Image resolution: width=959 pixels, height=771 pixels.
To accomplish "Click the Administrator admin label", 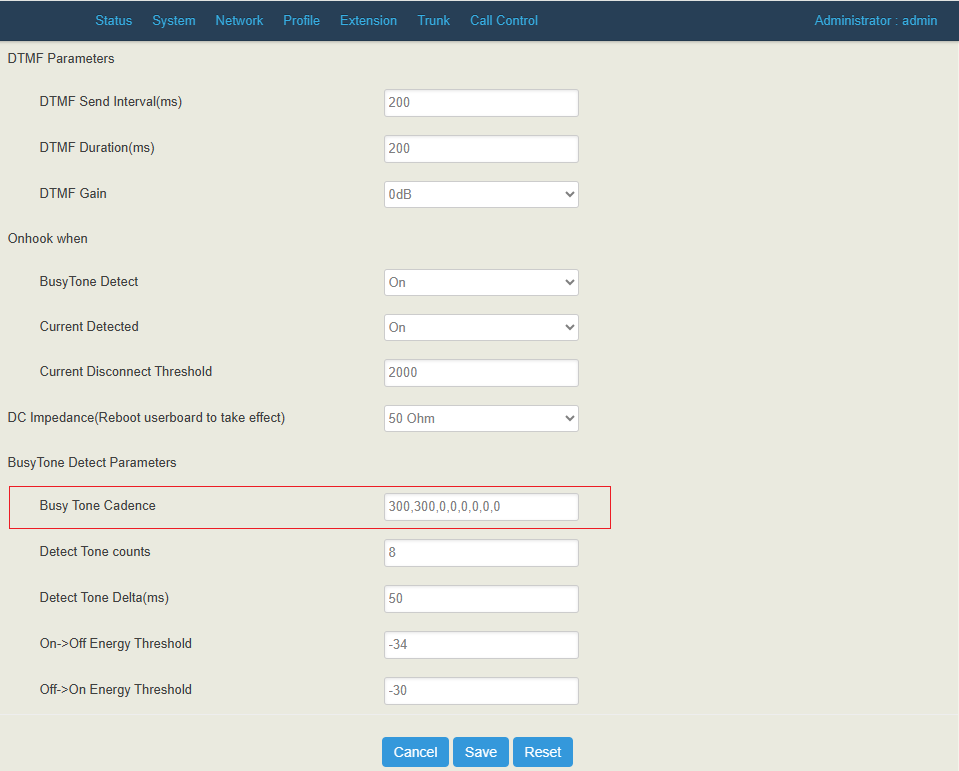I will (875, 20).
